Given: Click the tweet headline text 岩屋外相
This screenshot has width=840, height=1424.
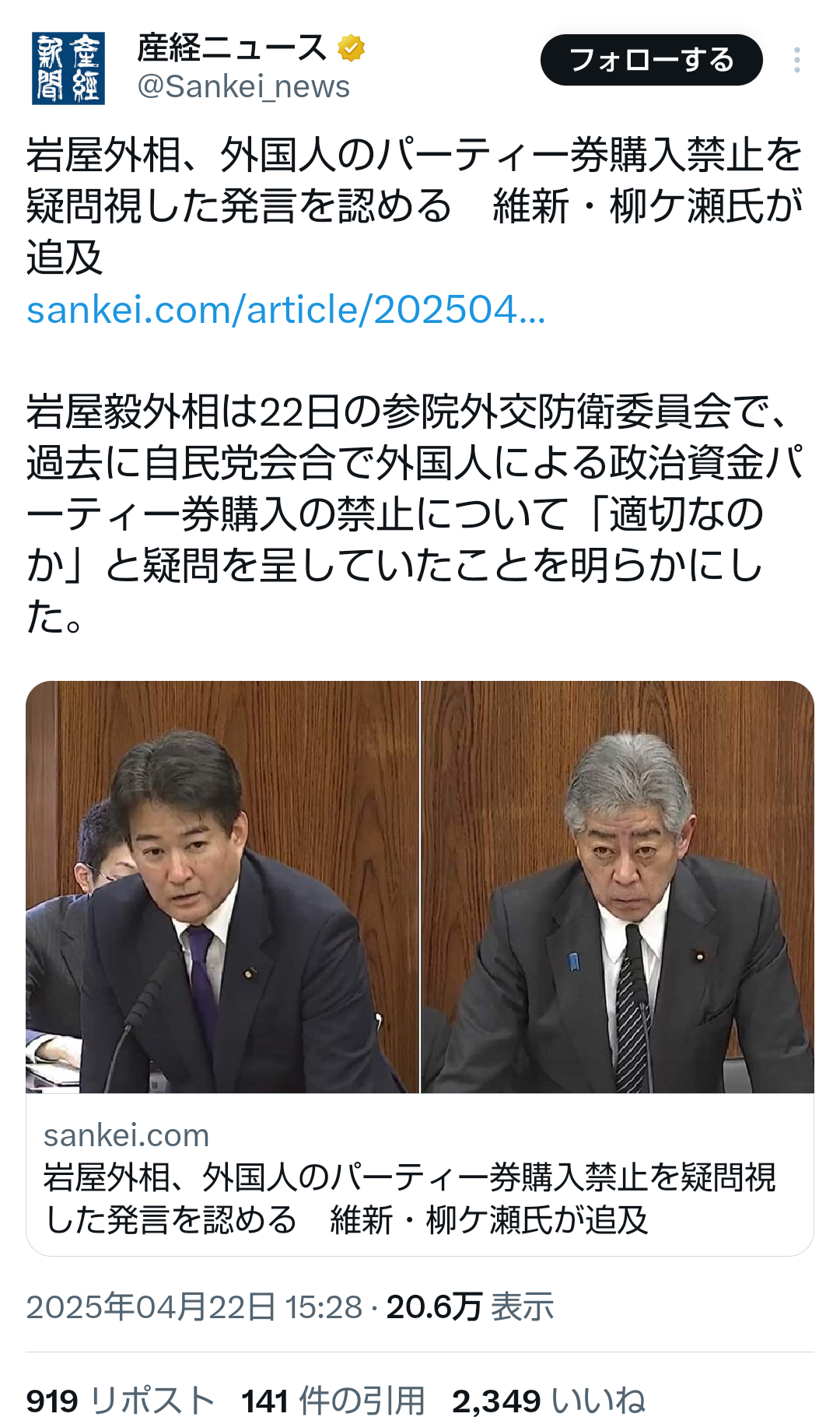Looking at the screenshot, I should (x=414, y=206).
